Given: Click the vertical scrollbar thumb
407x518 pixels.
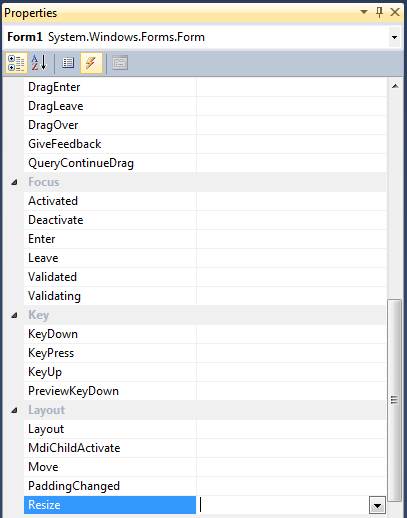Looking at the screenshot, I should pos(395,400).
